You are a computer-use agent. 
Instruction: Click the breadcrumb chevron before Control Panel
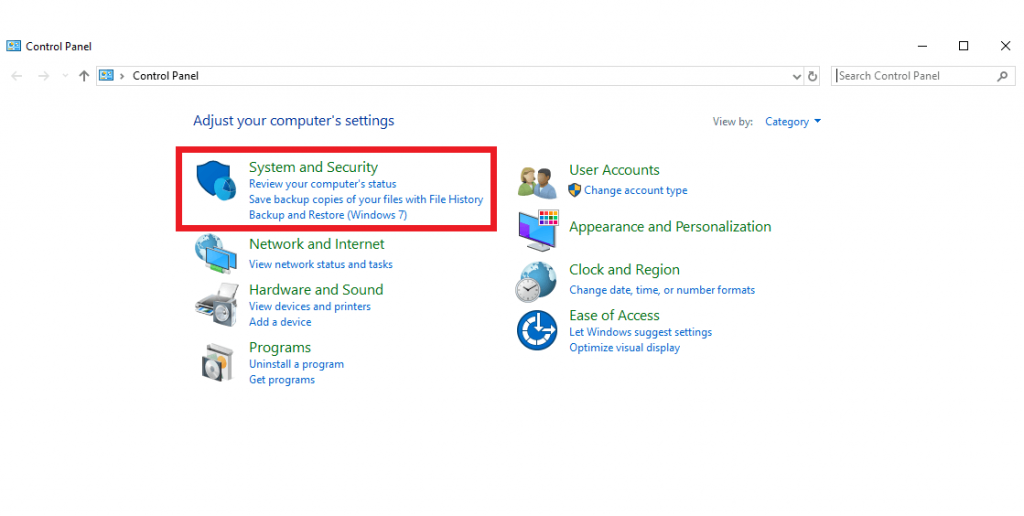point(122,76)
